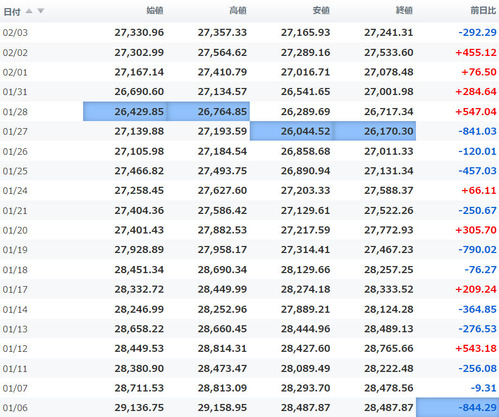This screenshot has width=499, height=417.
Task: Select high value 28,690.34
Action: click(222, 269)
